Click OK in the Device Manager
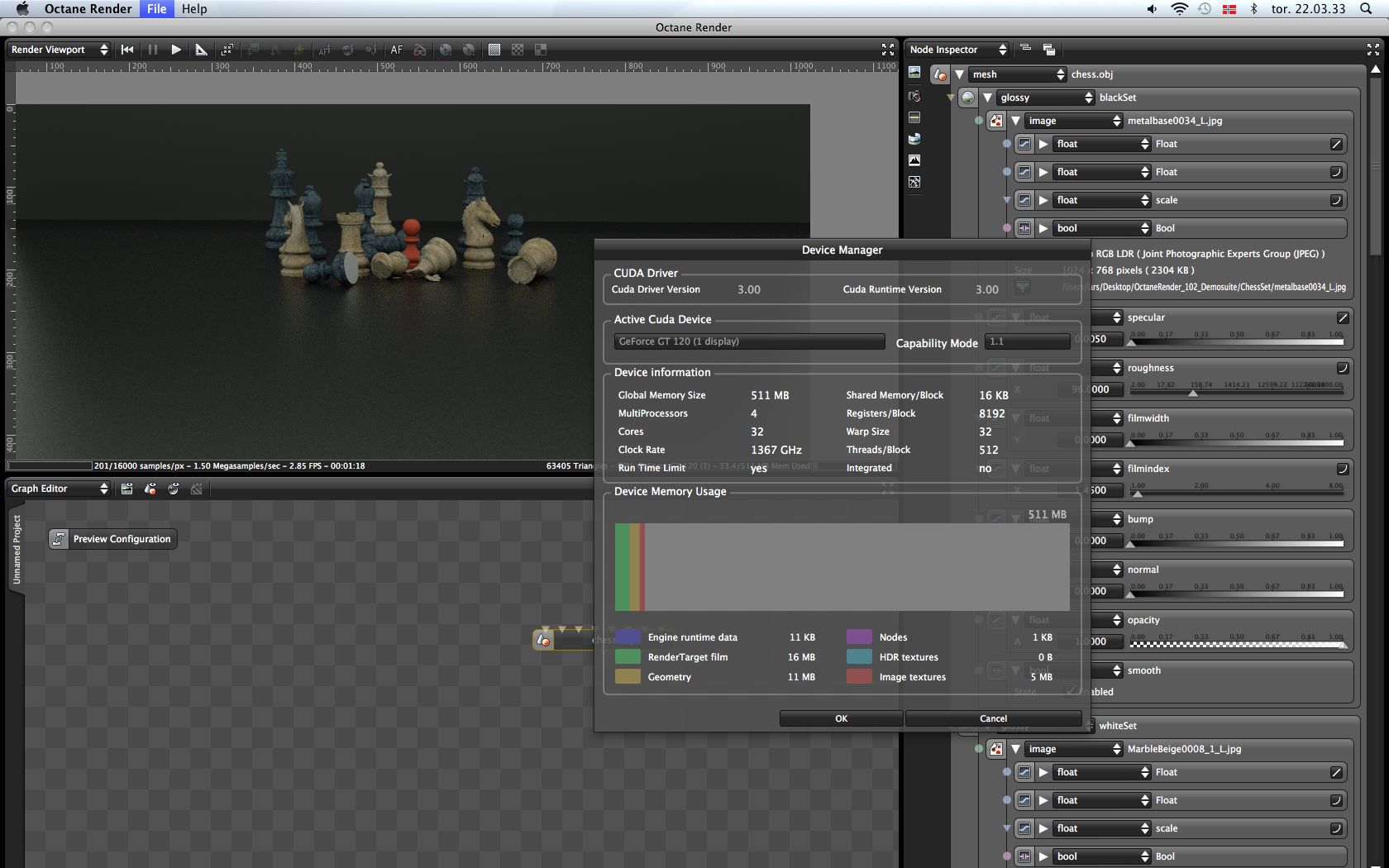Image resolution: width=1389 pixels, height=868 pixels. click(x=842, y=718)
